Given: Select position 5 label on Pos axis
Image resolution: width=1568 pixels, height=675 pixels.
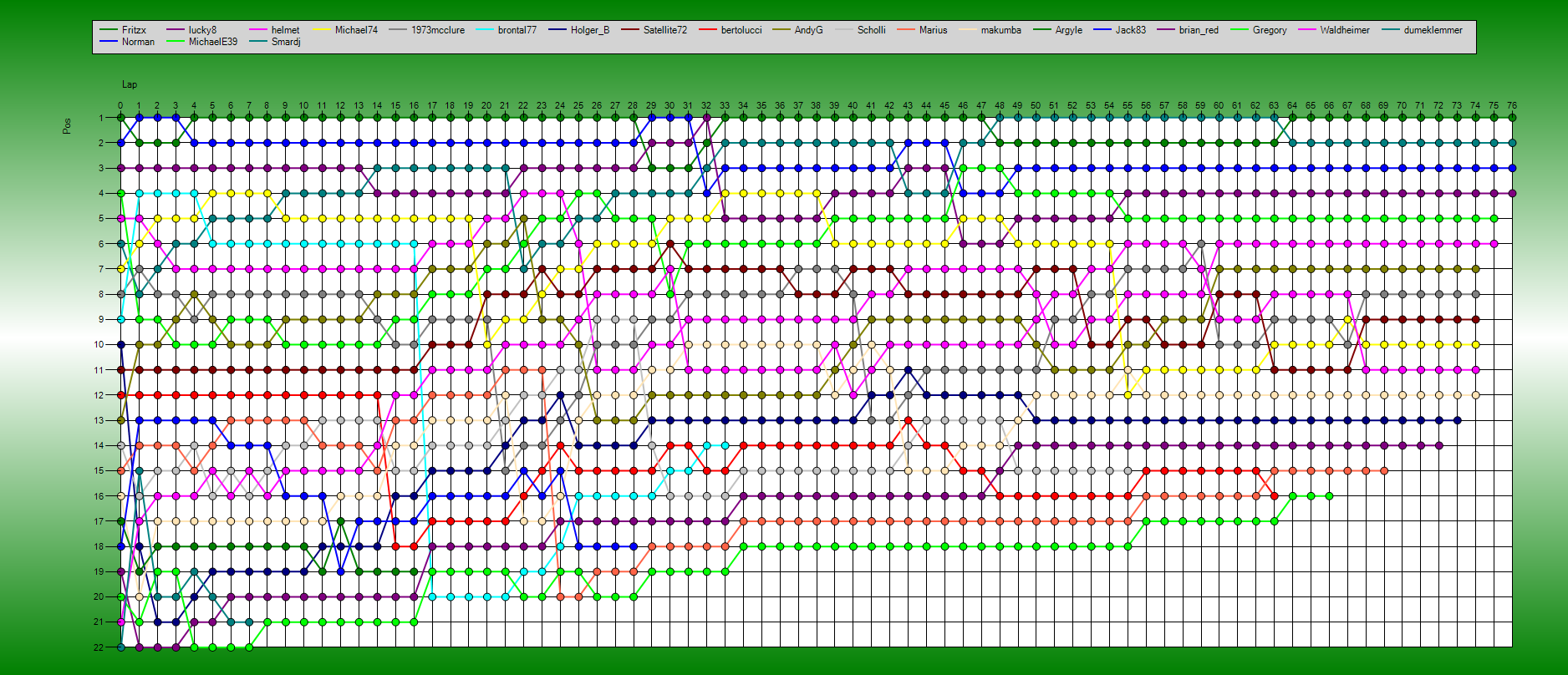Looking at the screenshot, I should coord(101,219).
